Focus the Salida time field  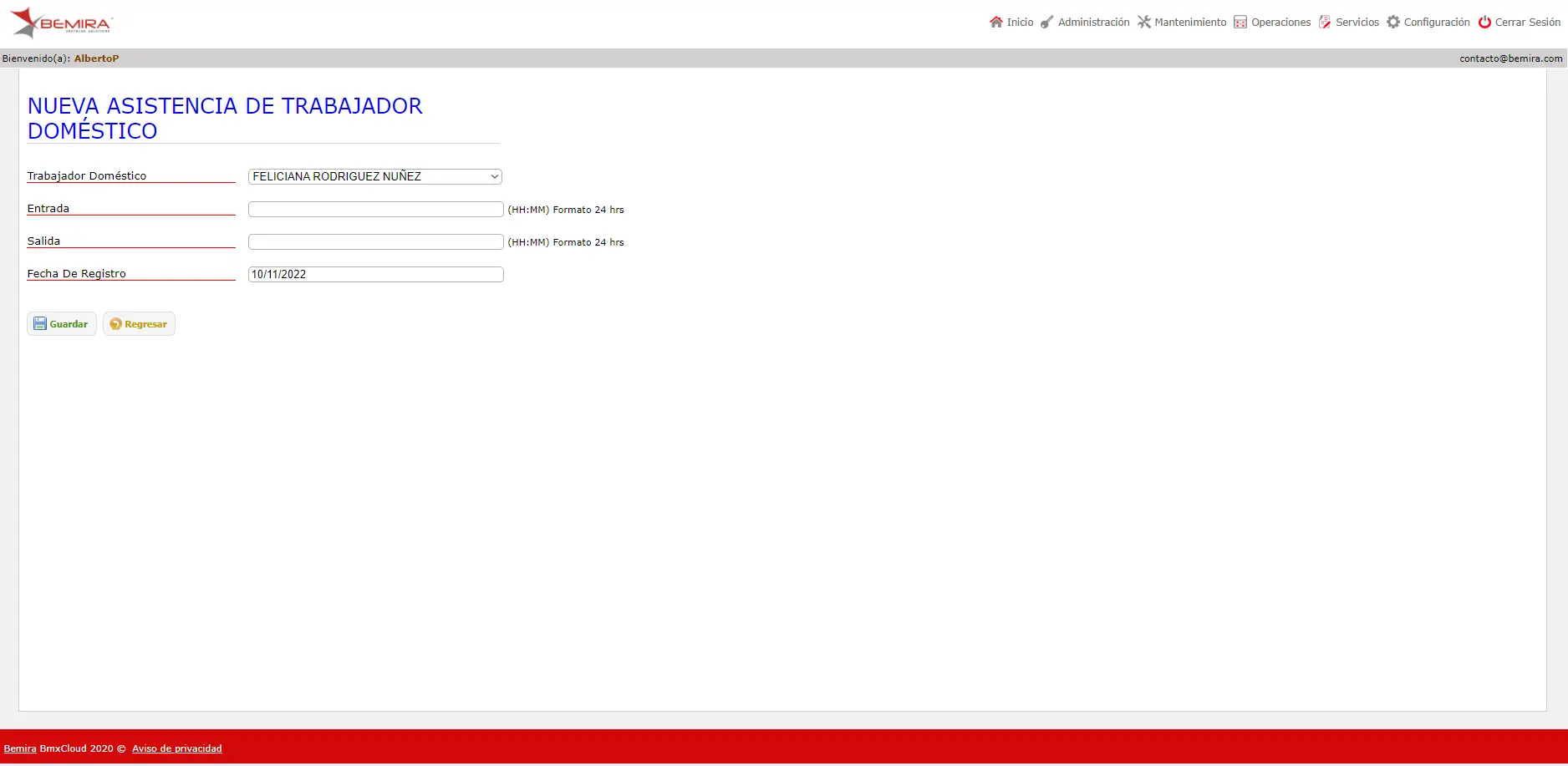point(376,241)
